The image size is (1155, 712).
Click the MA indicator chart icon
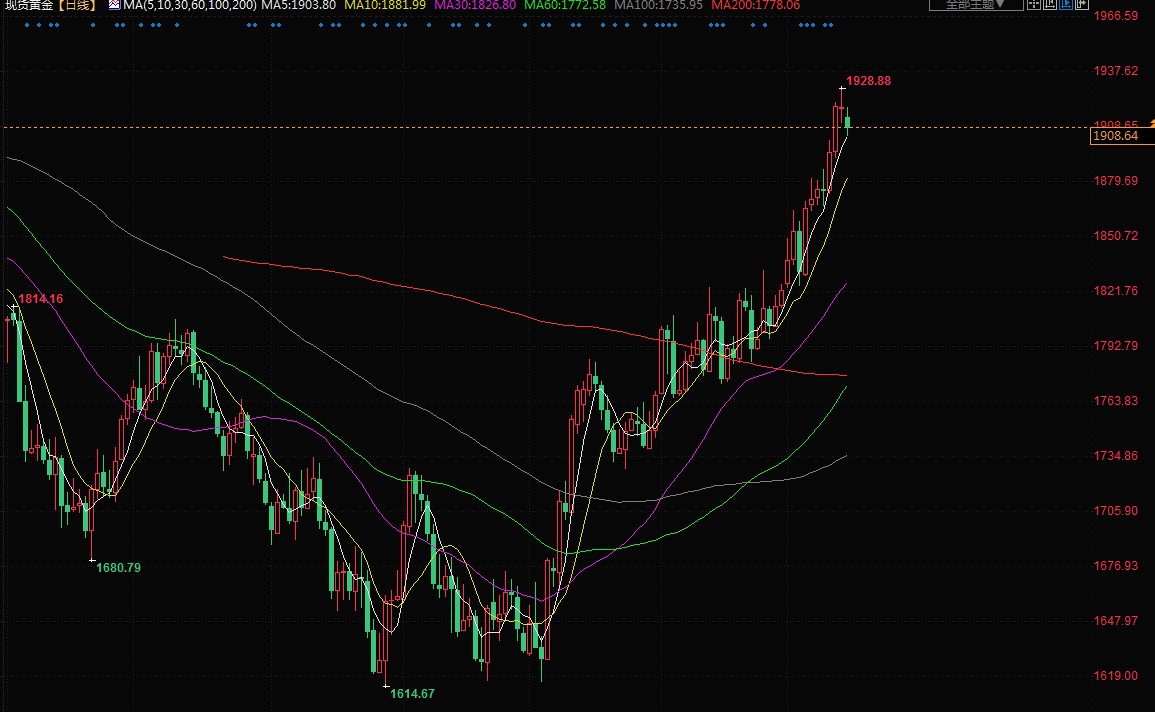point(113,5)
